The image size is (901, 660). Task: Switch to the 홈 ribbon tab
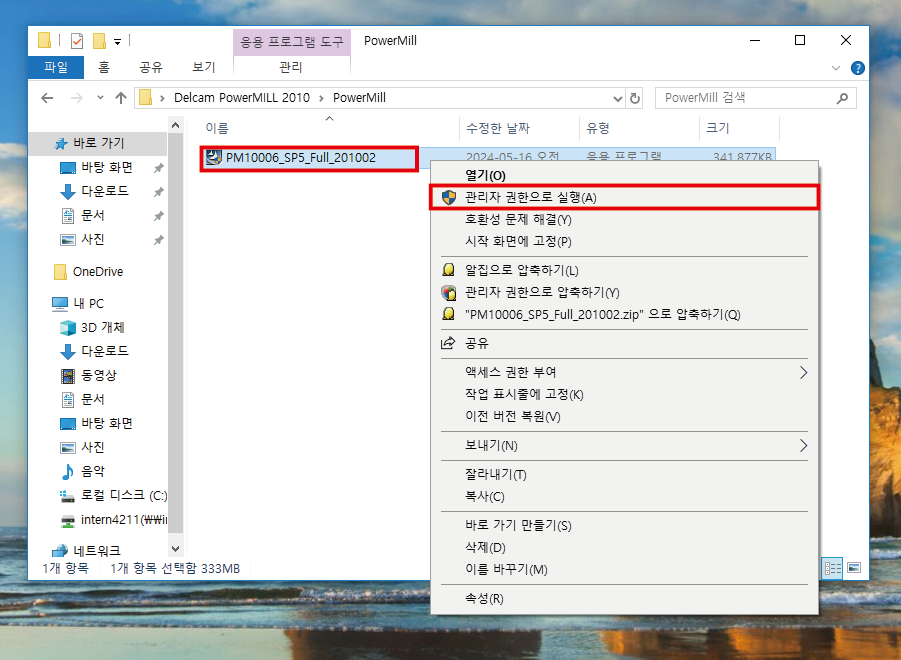click(x=104, y=67)
